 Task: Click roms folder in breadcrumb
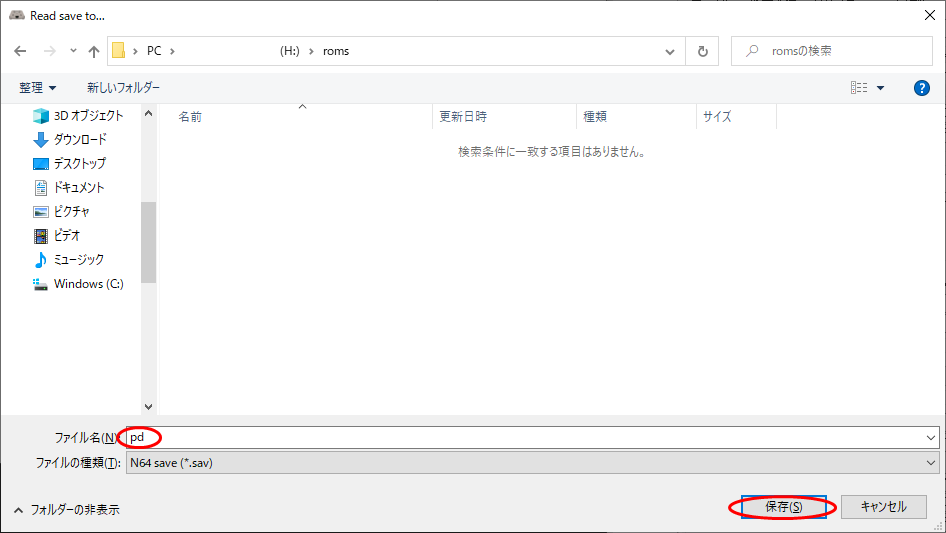(336, 51)
